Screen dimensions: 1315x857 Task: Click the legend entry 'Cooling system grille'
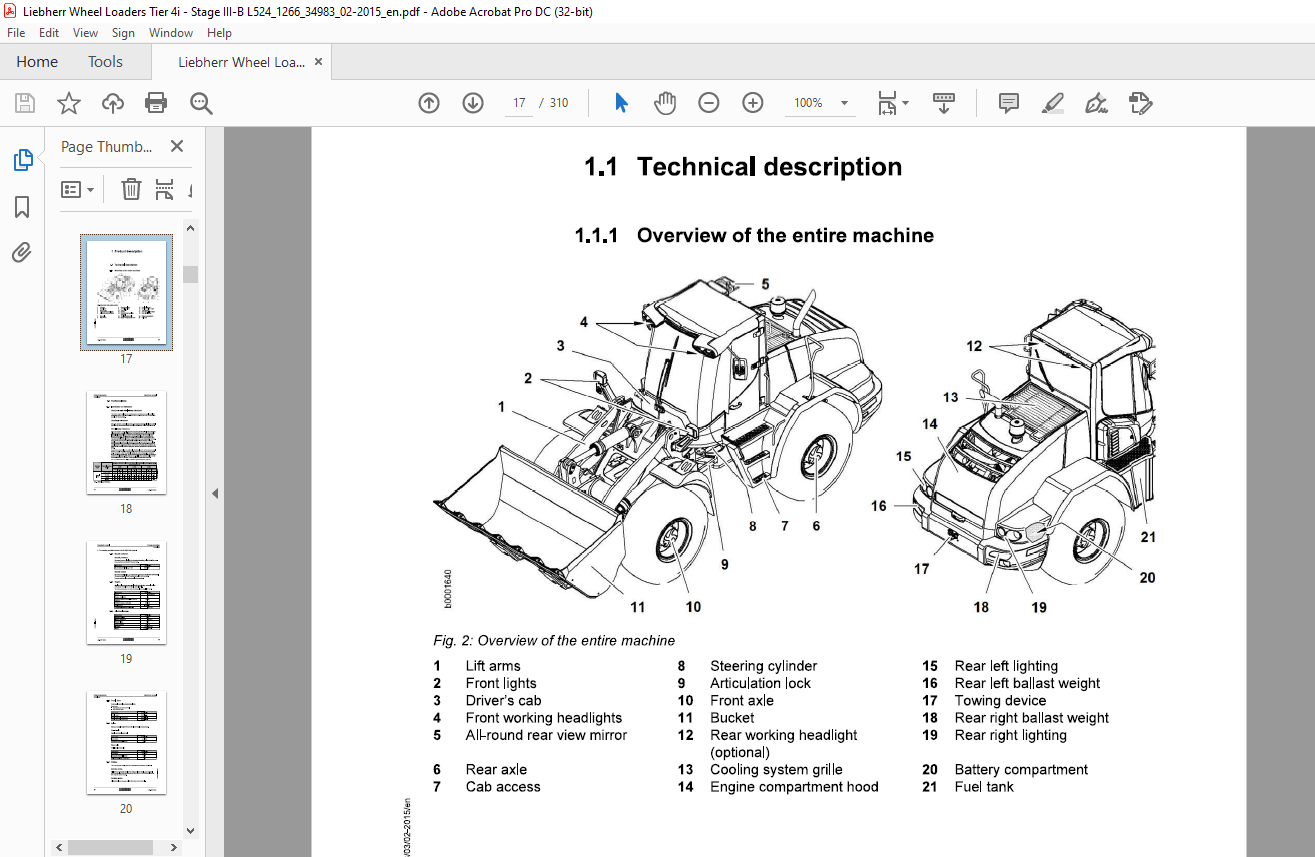click(776, 770)
